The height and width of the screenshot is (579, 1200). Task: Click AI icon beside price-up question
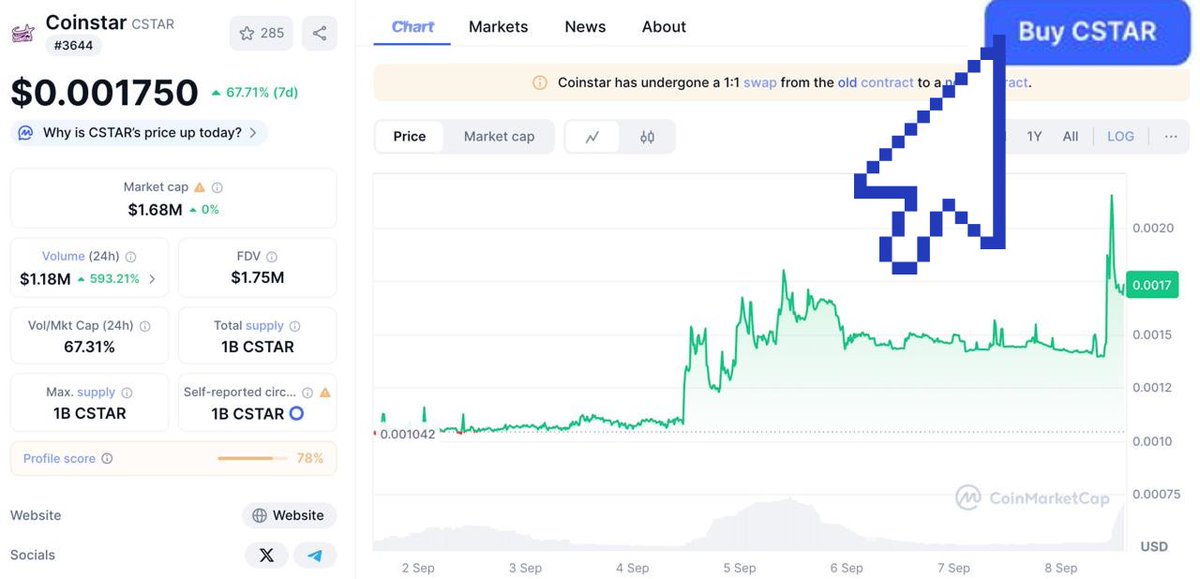pyautogui.click(x=26, y=132)
